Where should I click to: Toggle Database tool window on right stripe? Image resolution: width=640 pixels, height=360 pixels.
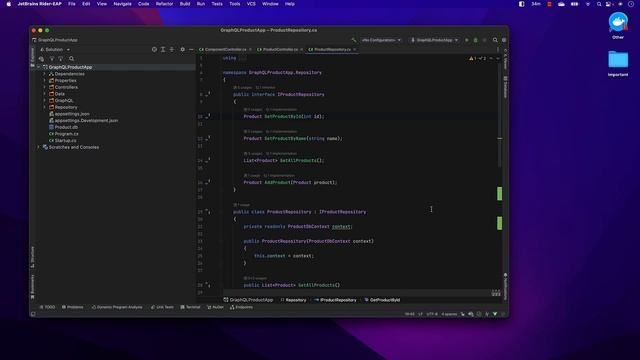pyautogui.click(x=505, y=87)
